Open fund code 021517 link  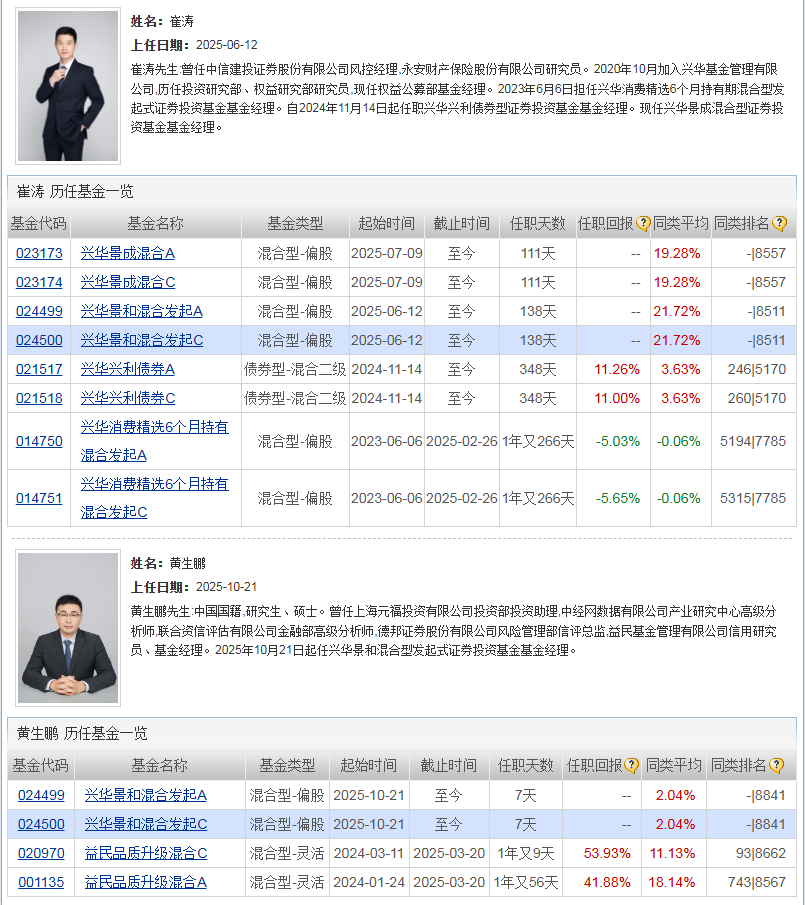pyautogui.click(x=39, y=369)
